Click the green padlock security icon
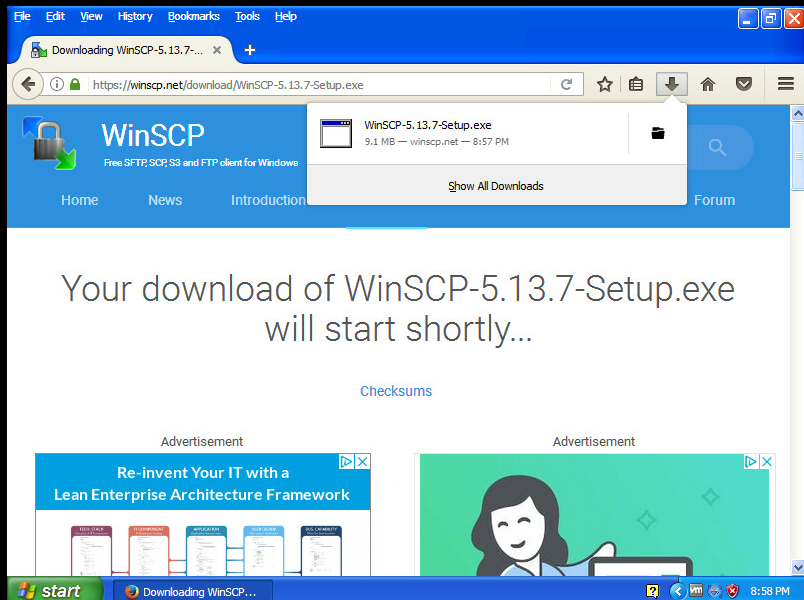This screenshot has height=600, width=804. click(x=75, y=84)
